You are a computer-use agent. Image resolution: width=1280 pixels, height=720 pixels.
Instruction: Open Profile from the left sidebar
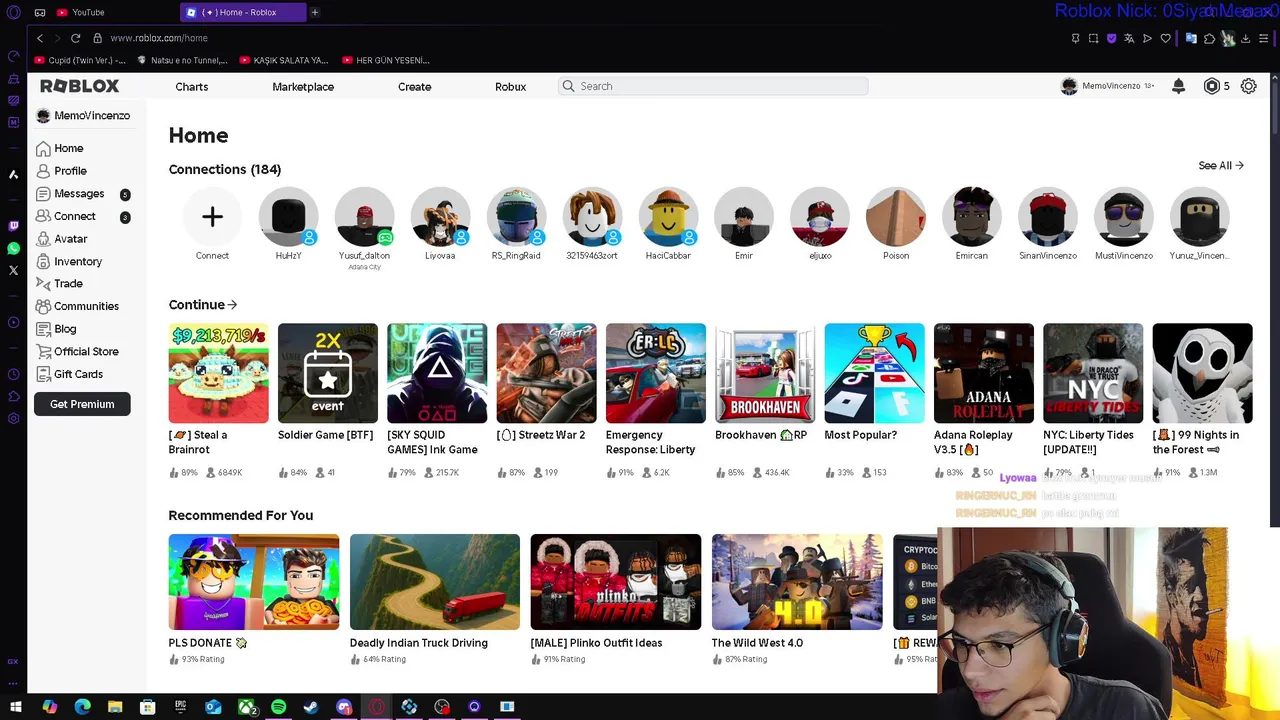tap(61, 171)
